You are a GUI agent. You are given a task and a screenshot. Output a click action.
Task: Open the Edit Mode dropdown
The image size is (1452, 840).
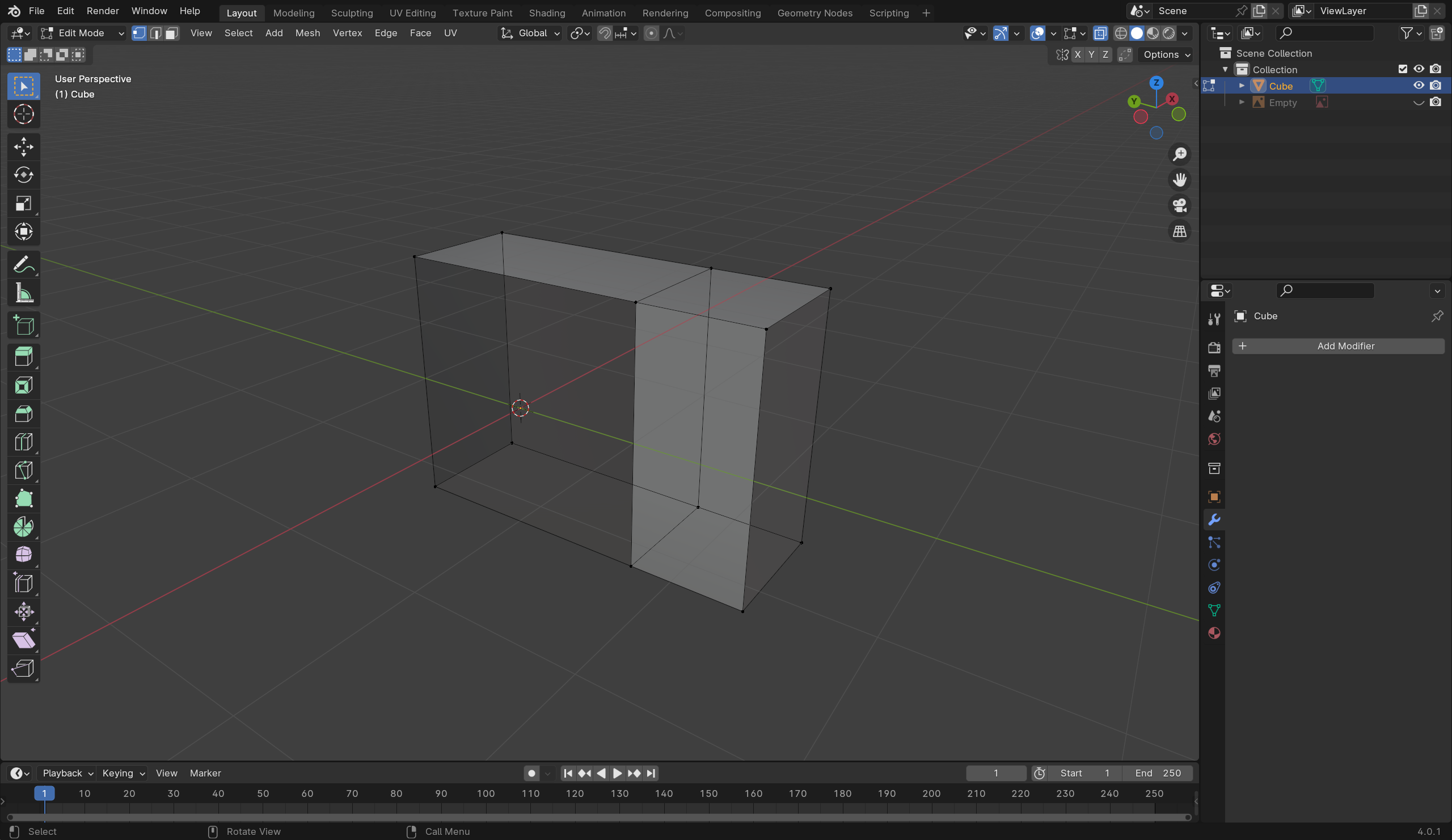coord(82,33)
